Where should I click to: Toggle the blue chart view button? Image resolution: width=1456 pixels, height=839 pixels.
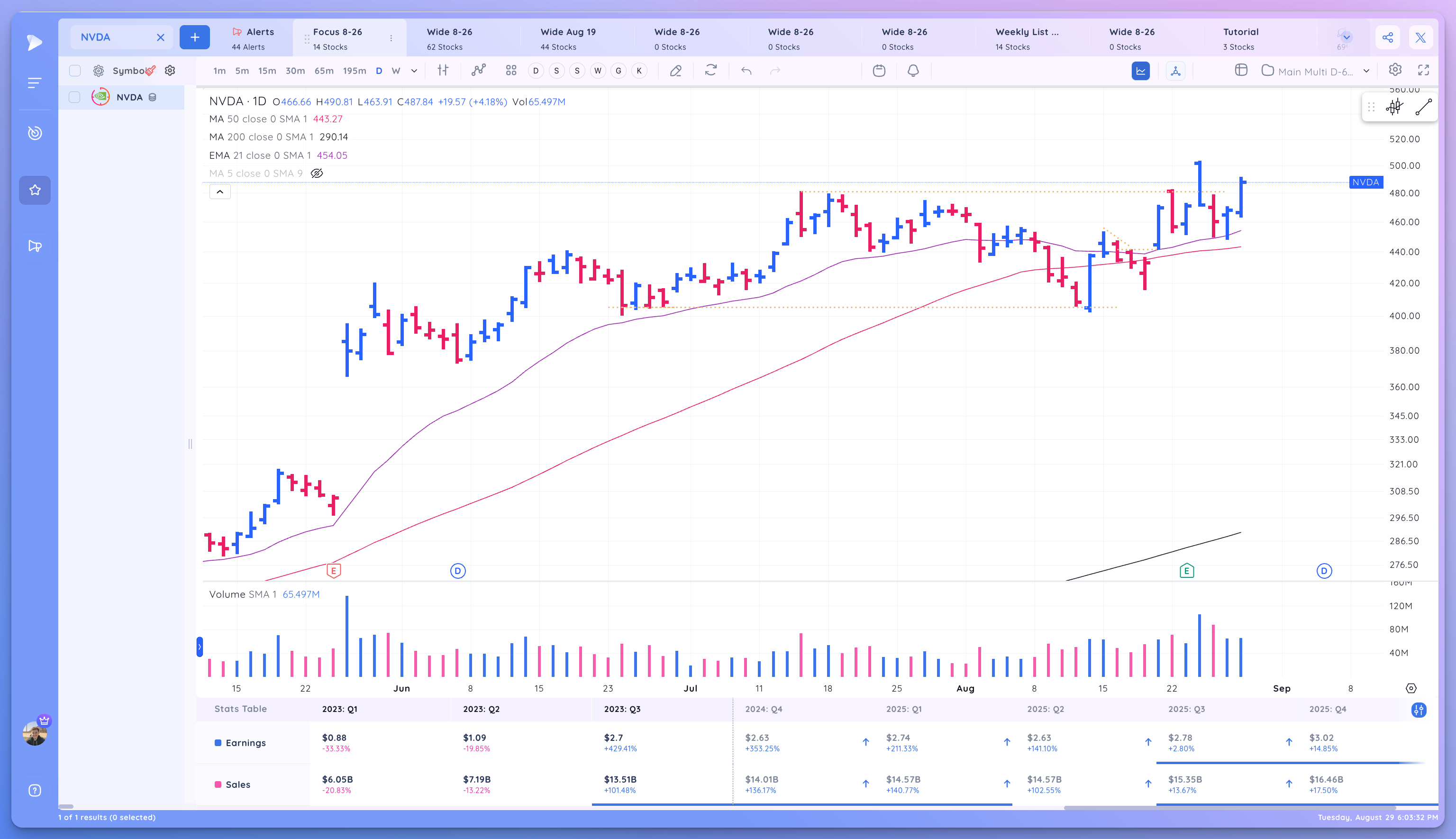(1140, 71)
